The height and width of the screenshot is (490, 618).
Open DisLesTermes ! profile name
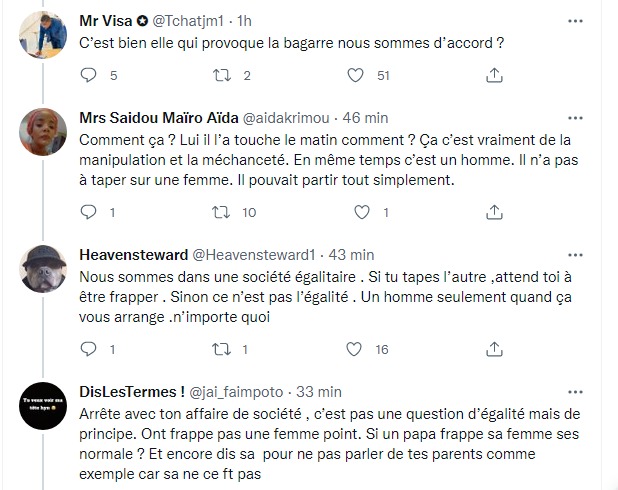coord(132,392)
